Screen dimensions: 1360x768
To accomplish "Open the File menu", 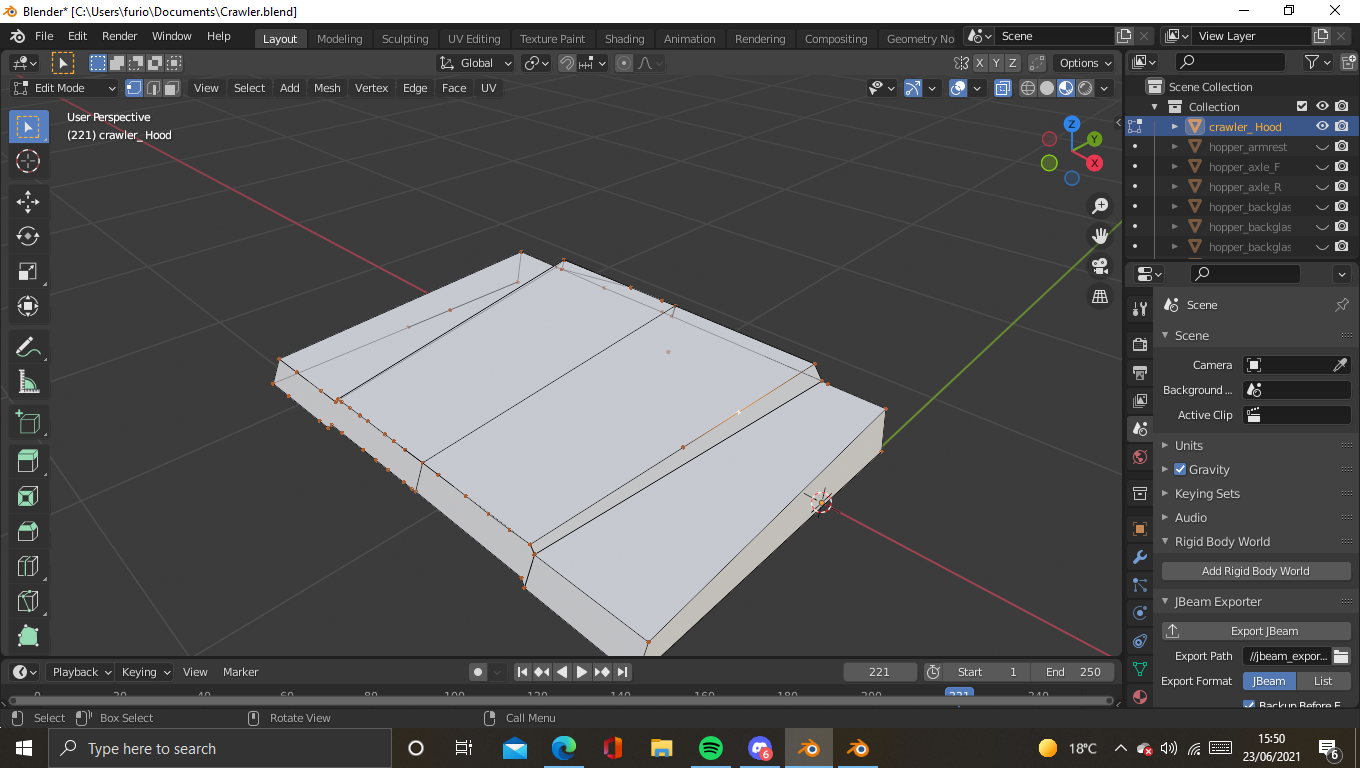I will pos(44,36).
